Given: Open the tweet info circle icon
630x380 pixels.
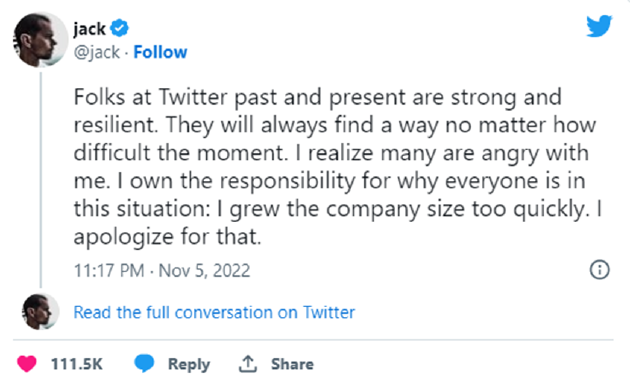Looking at the screenshot, I should 599,270.
